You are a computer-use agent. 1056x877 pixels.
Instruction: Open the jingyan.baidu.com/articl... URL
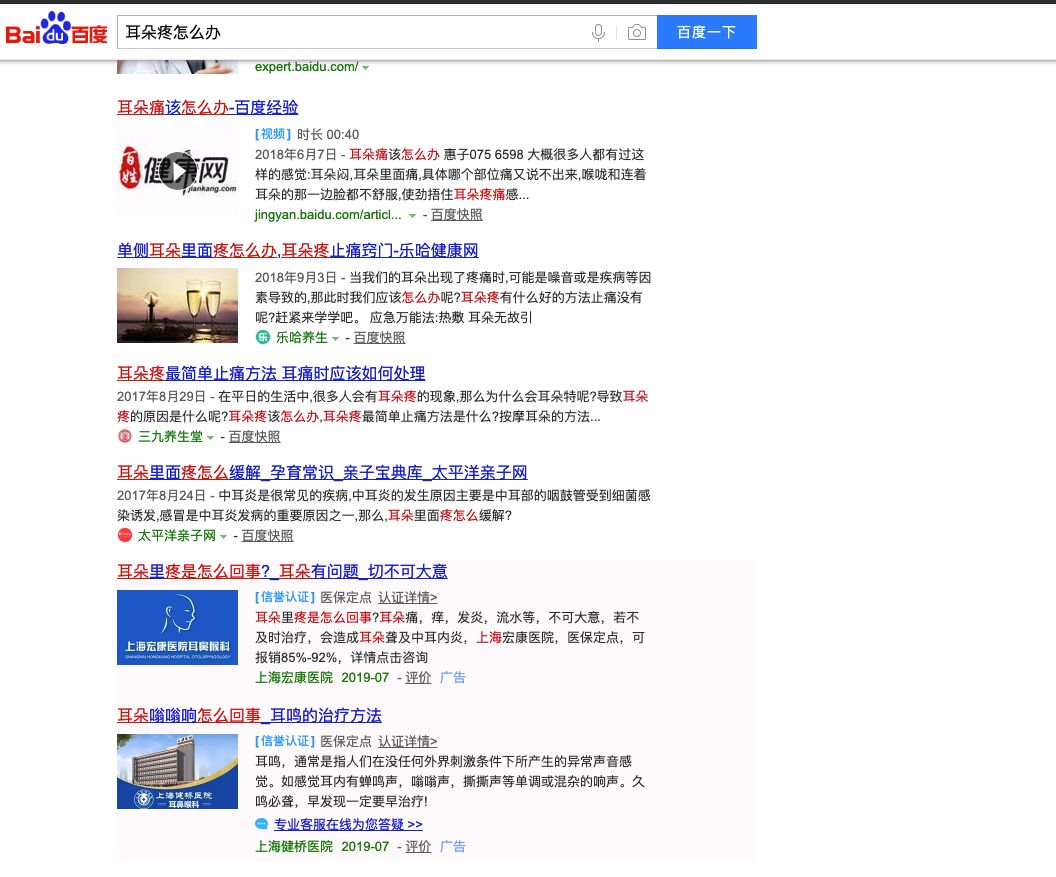pyautogui.click(x=328, y=215)
